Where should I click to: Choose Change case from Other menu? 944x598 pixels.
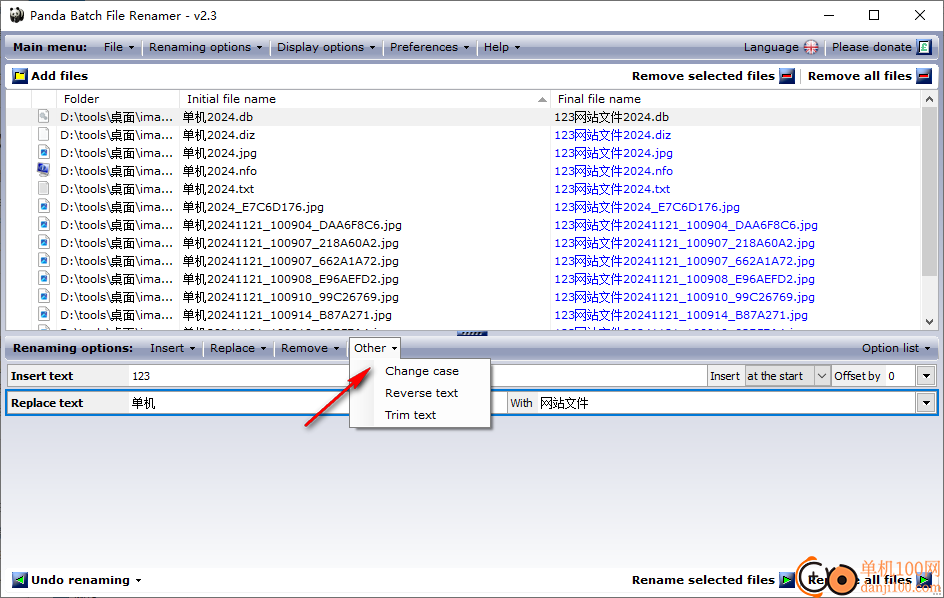(x=421, y=371)
